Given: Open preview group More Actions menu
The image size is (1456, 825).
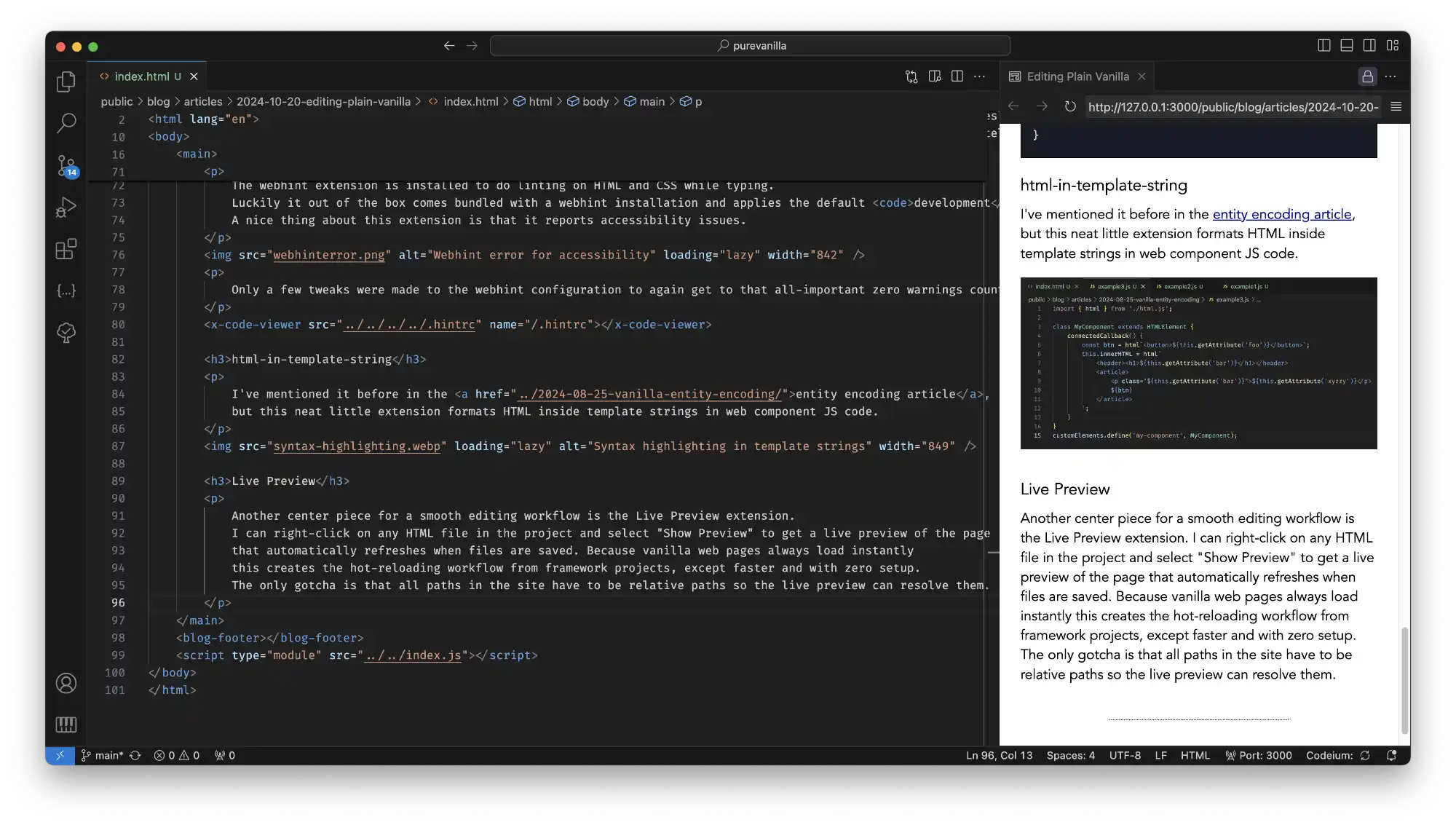Looking at the screenshot, I should point(1390,76).
